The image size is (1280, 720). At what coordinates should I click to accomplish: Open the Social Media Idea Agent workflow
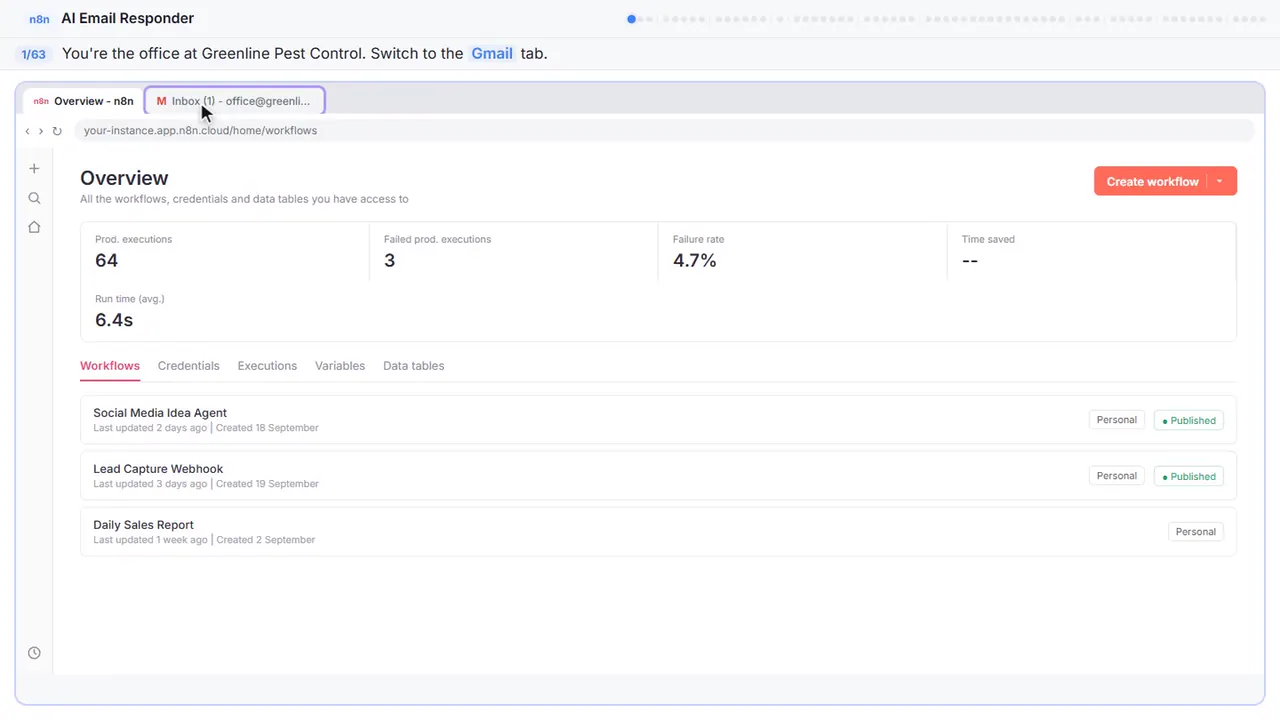click(658, 420)
